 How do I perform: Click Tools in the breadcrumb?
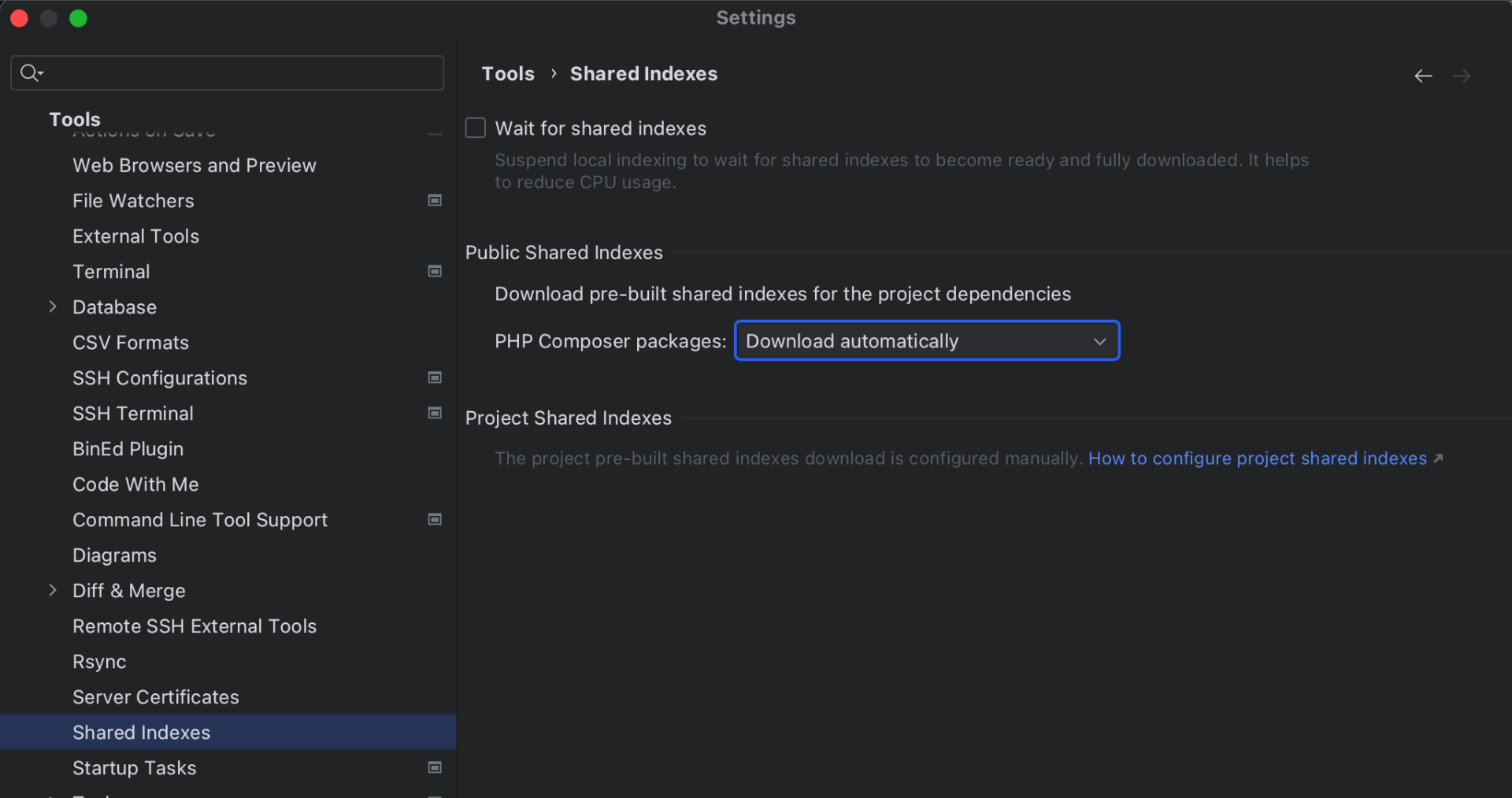tap(508, 74)
